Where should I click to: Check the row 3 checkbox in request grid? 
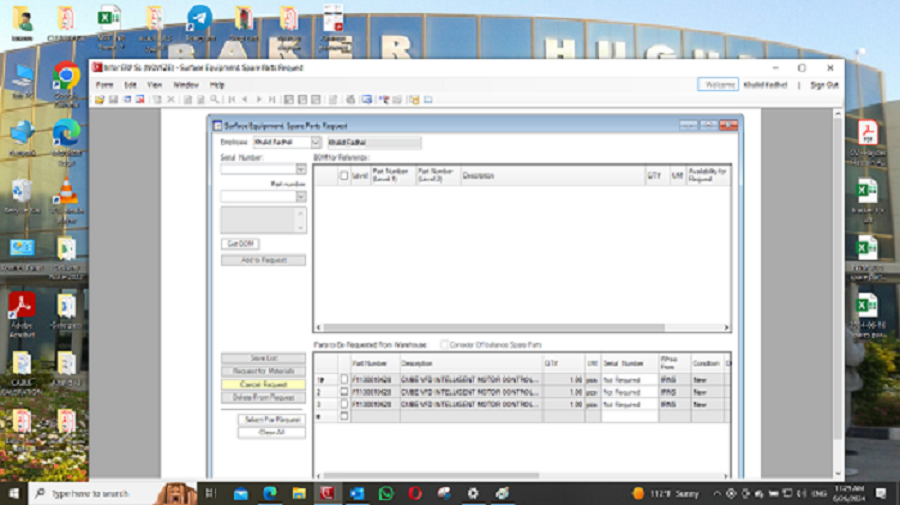344,404
